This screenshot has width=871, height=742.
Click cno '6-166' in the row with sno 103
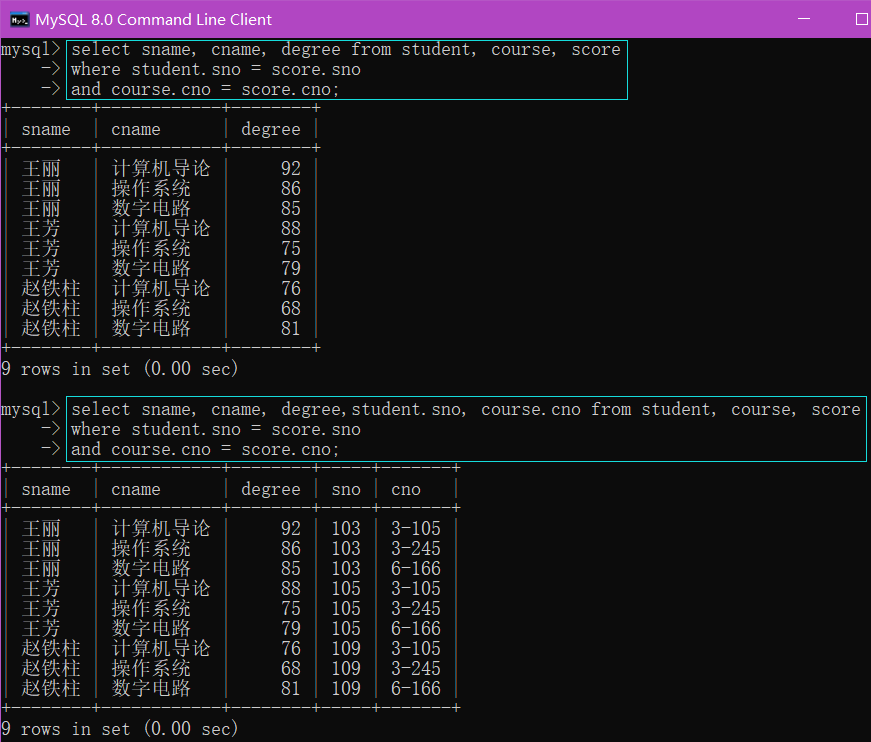click(x=416, y=568)
